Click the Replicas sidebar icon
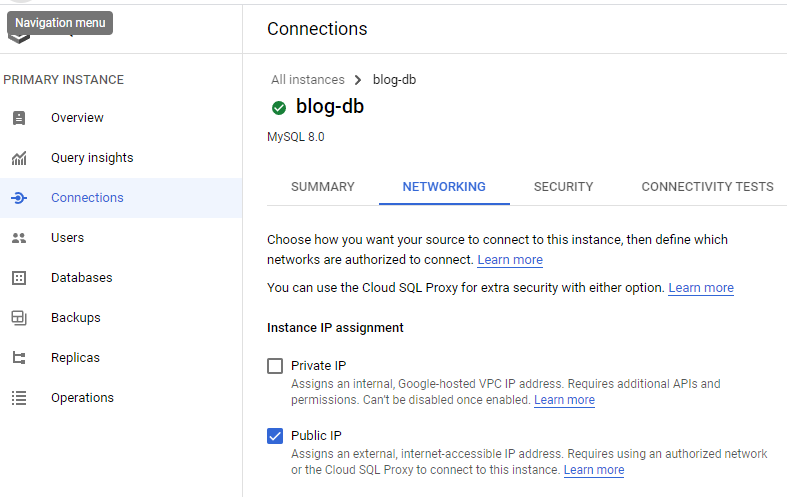Image resolution: width=787 pixels, height=497 pixels. pos(19,358)
